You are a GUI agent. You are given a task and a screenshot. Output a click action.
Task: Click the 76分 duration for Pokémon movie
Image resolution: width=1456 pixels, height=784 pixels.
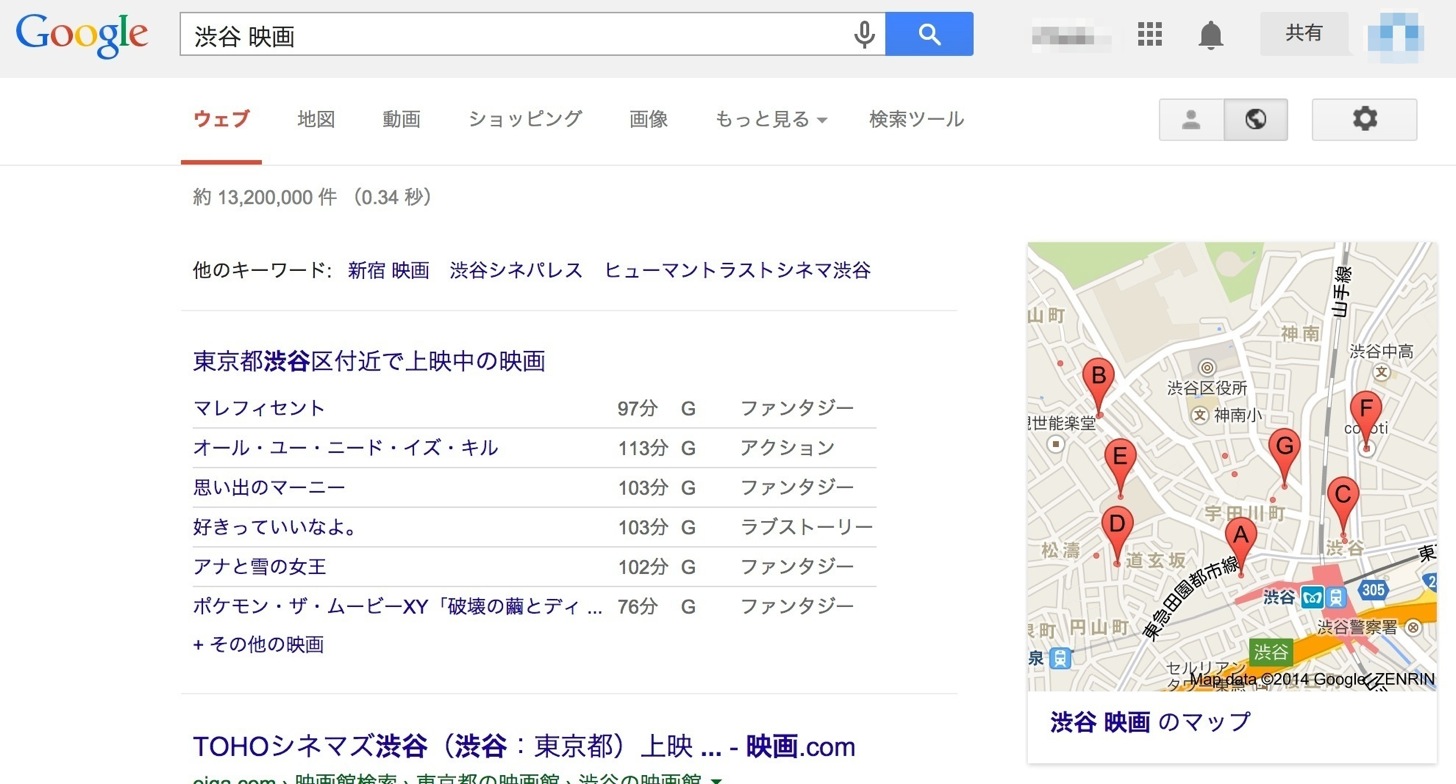click(x=638, y=606)
